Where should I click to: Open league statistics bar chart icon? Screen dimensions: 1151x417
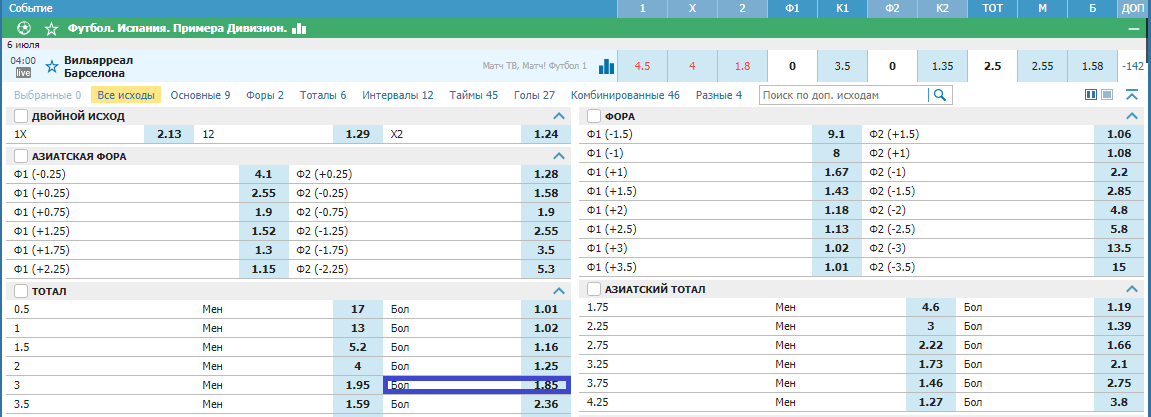pyautogui.click(x=299, y=29)
